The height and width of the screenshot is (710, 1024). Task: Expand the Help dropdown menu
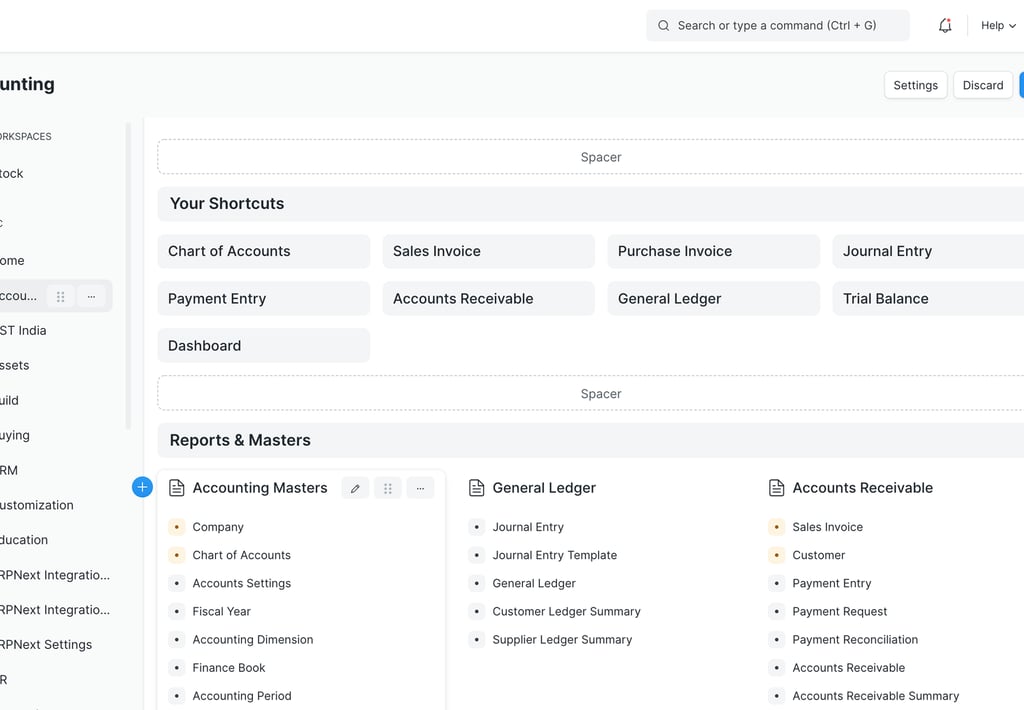tap(997, 26)
